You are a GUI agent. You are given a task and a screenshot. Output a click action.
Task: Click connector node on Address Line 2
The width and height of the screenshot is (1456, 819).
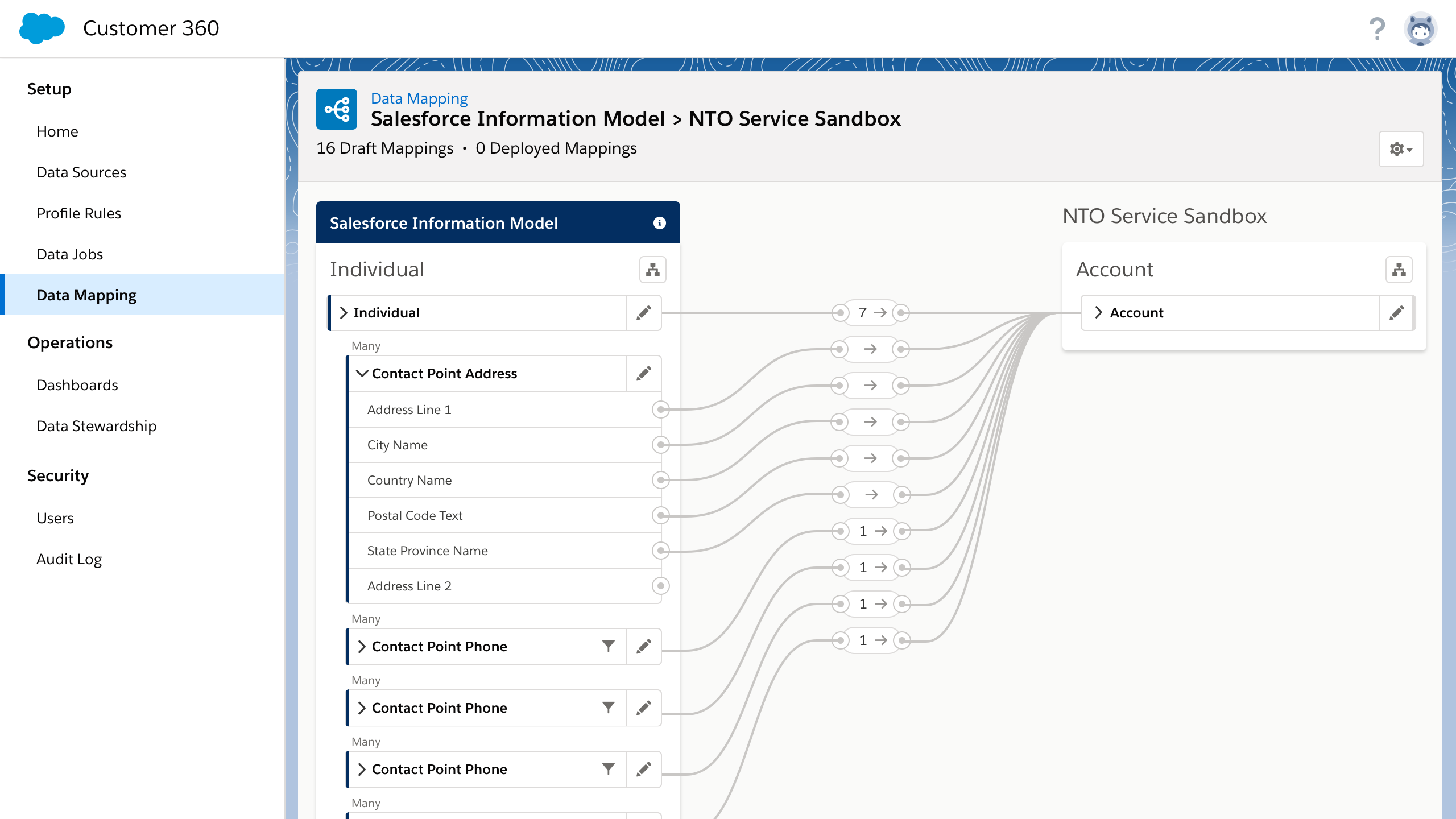click(x=660, y=586)
